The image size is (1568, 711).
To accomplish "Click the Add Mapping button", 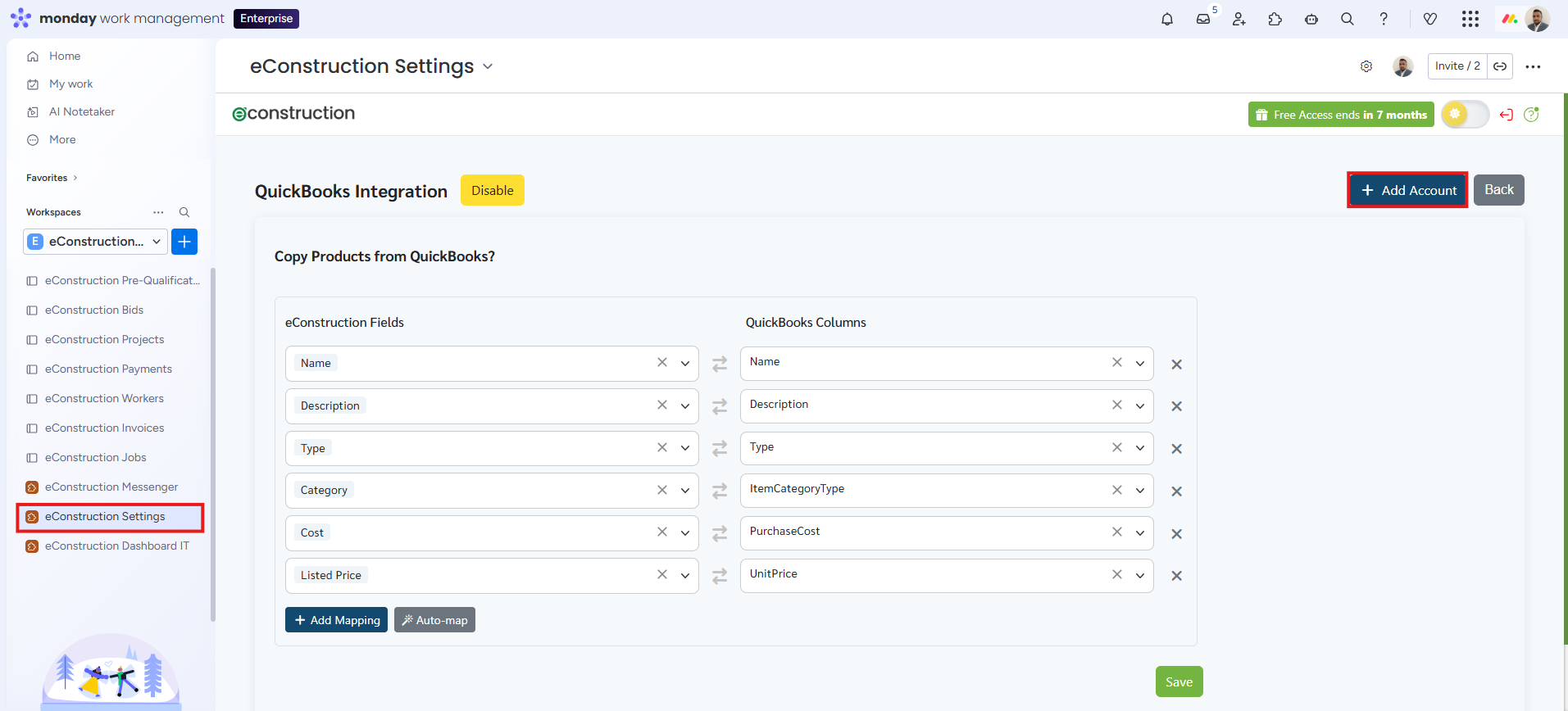I will [x=336, y=620].
